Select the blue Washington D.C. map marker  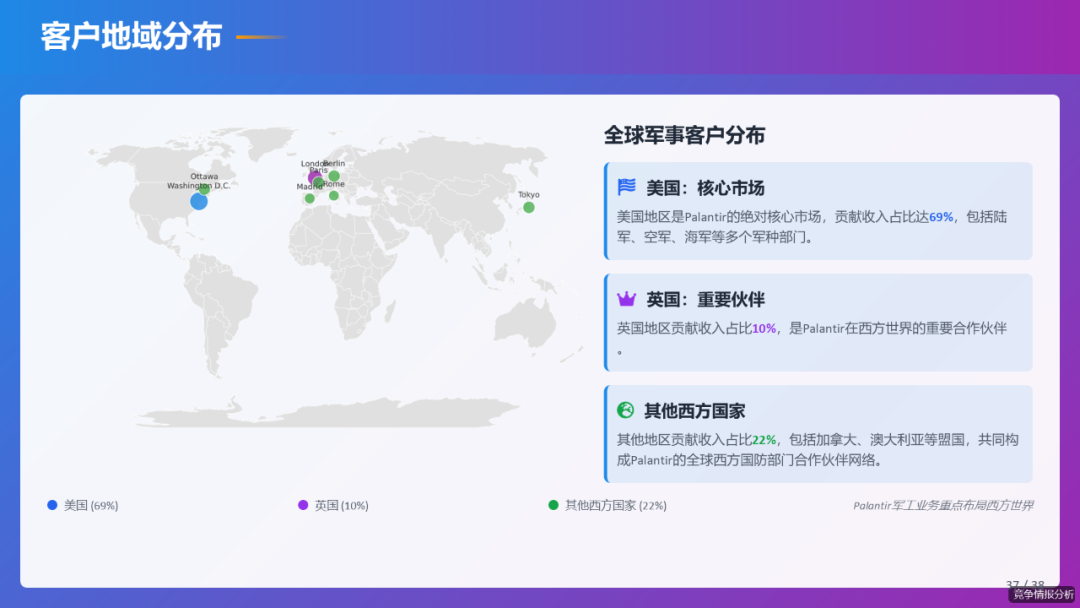pos(199,201)
